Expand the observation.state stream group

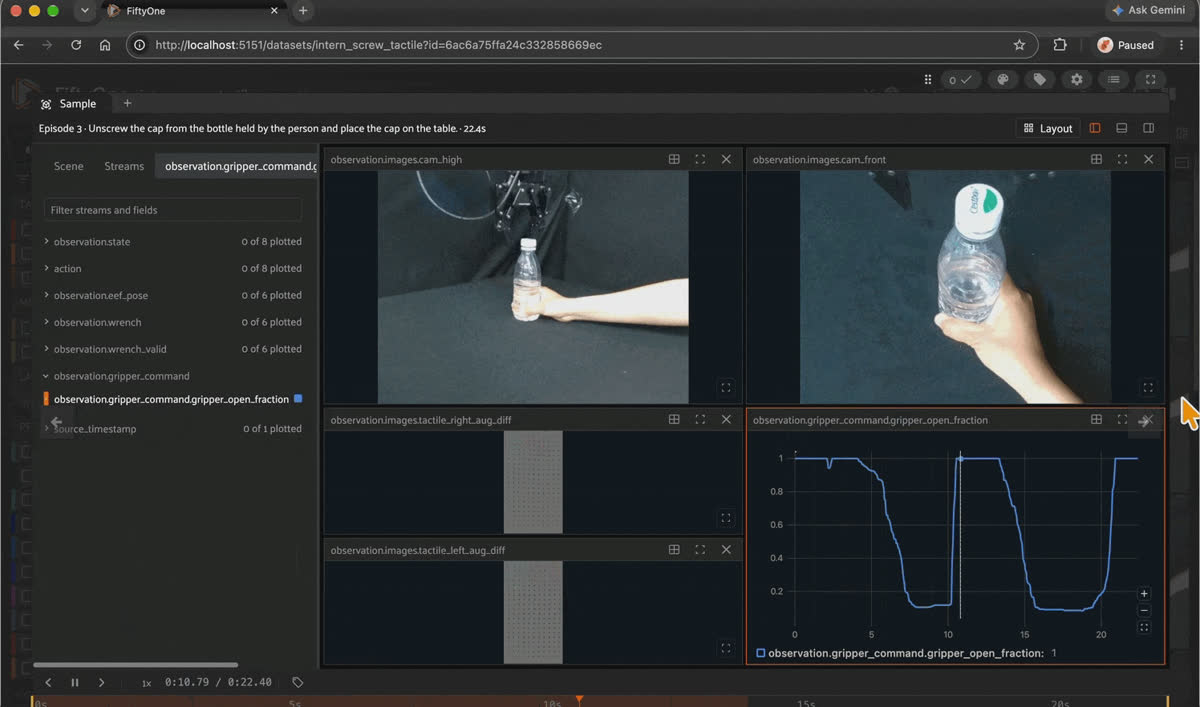point(46,242)
